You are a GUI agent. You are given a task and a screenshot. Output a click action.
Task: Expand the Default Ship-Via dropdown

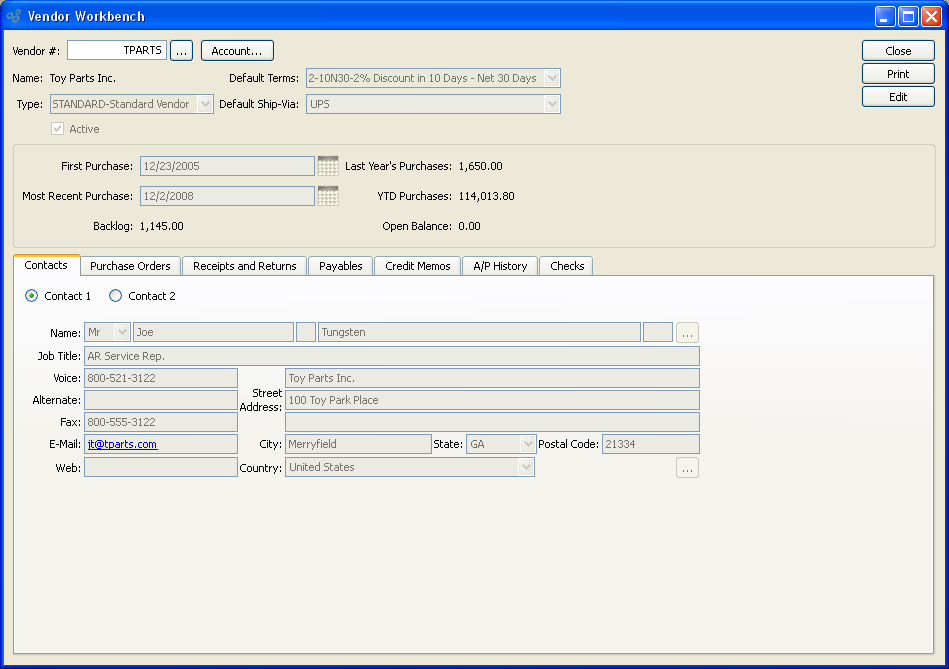[551, 104]
